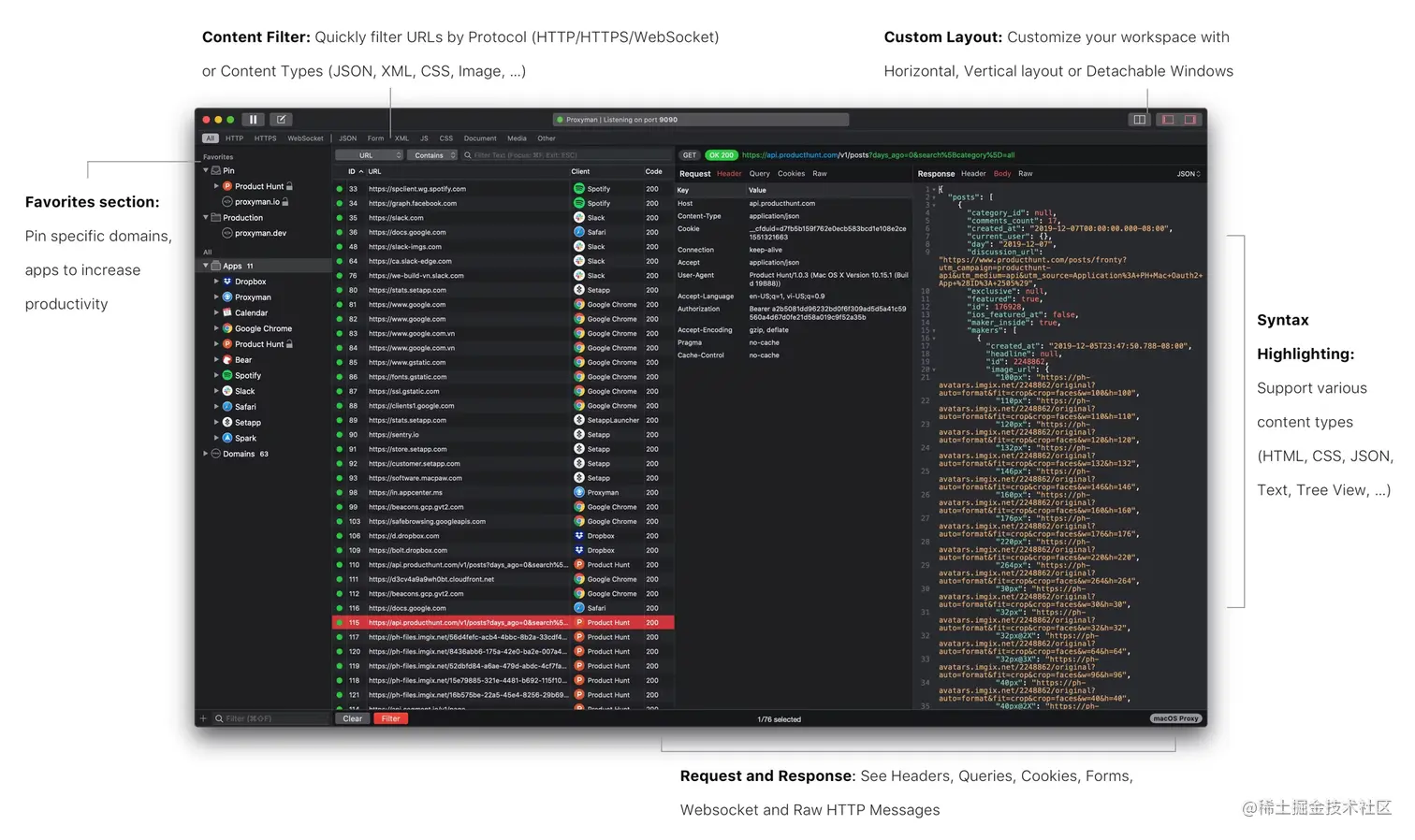Click the SetappLauncher icon on row 89
The image size is (1415, 840).
[579, 420]
